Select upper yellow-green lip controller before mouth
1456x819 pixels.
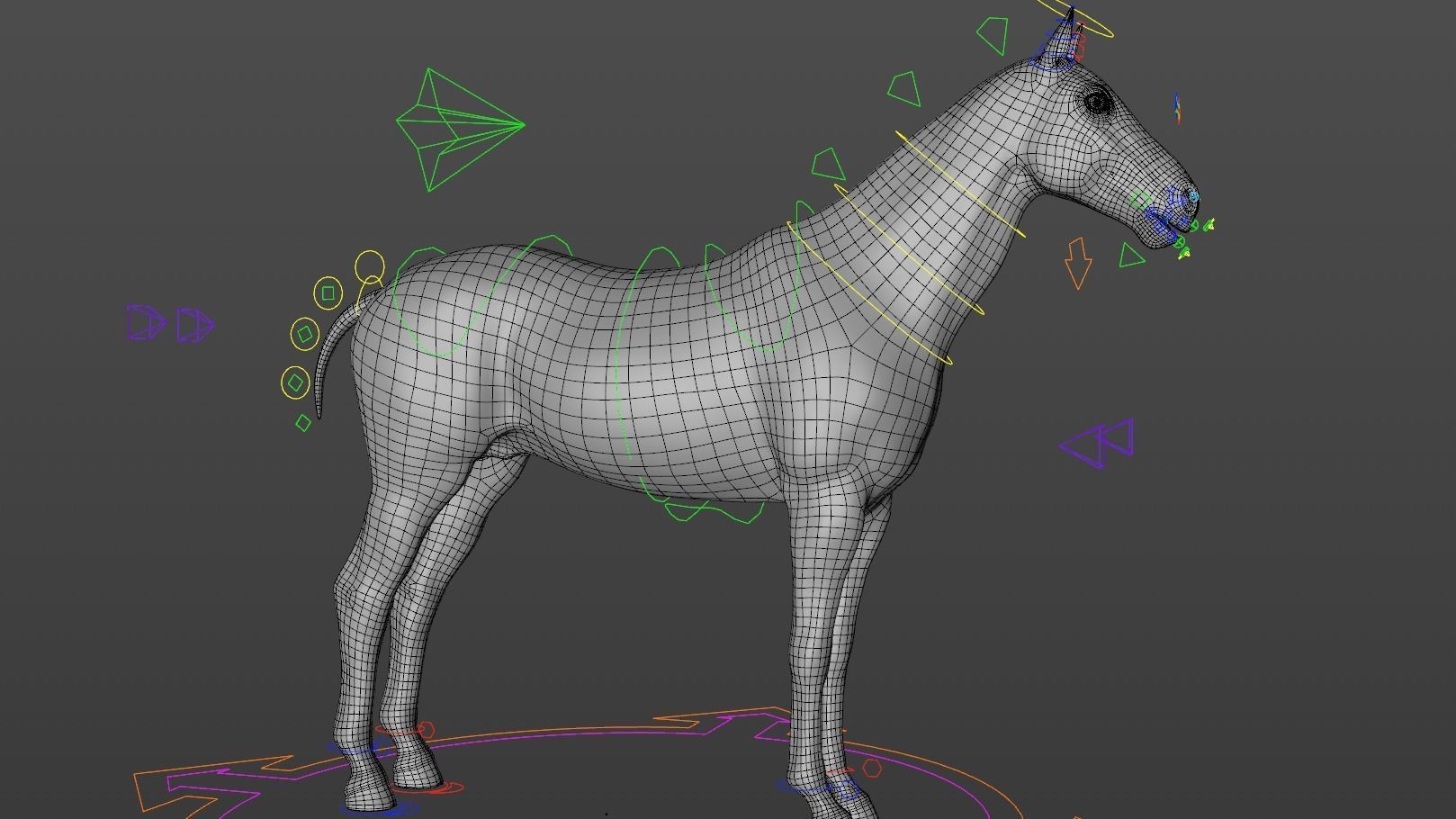coord(1209,226)
